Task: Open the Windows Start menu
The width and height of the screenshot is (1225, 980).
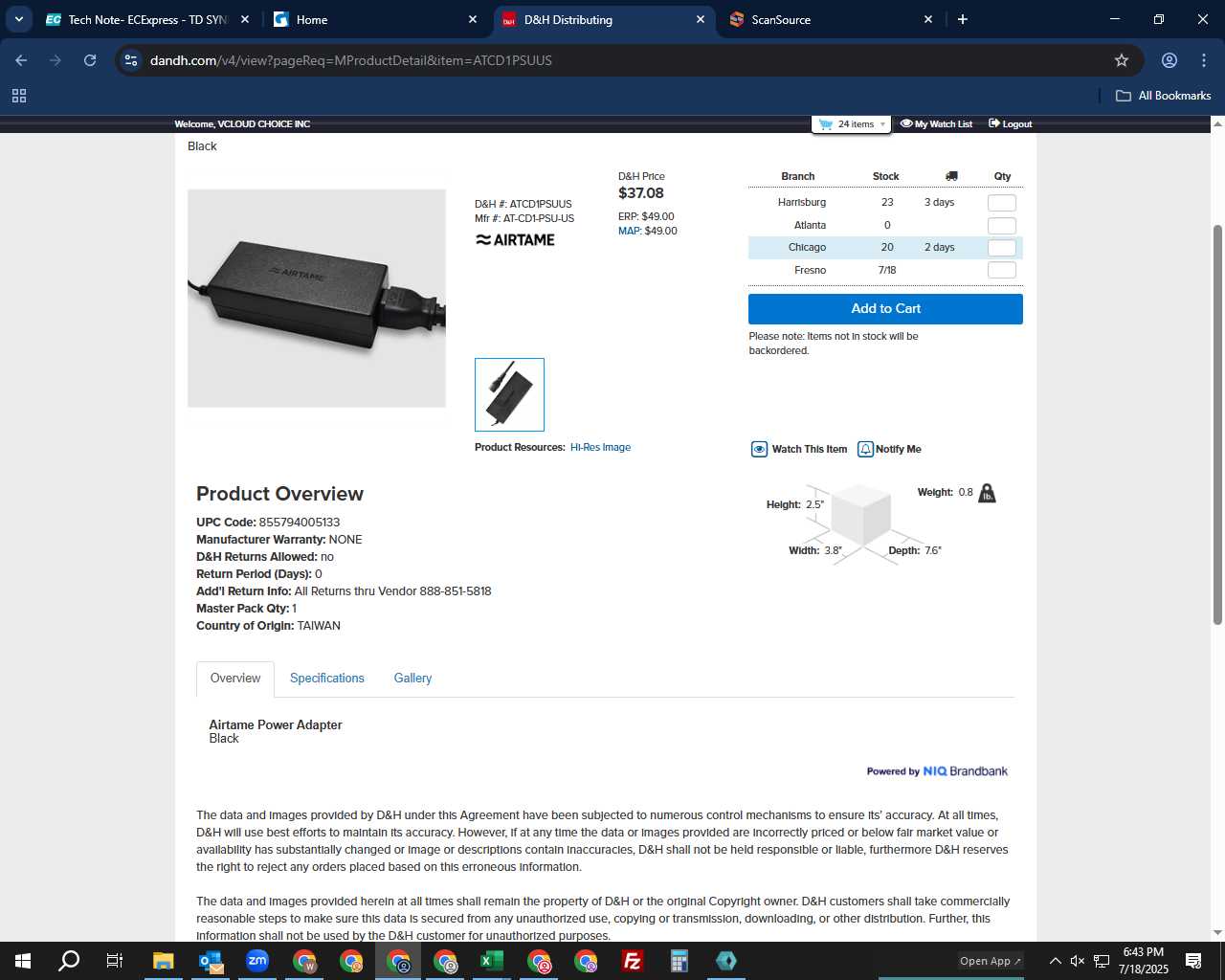Action: [x=23, y=961]
